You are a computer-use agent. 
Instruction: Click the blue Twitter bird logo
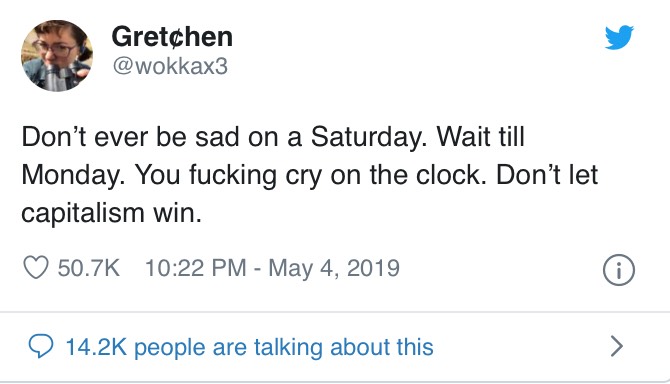click(x=619, y=37)
